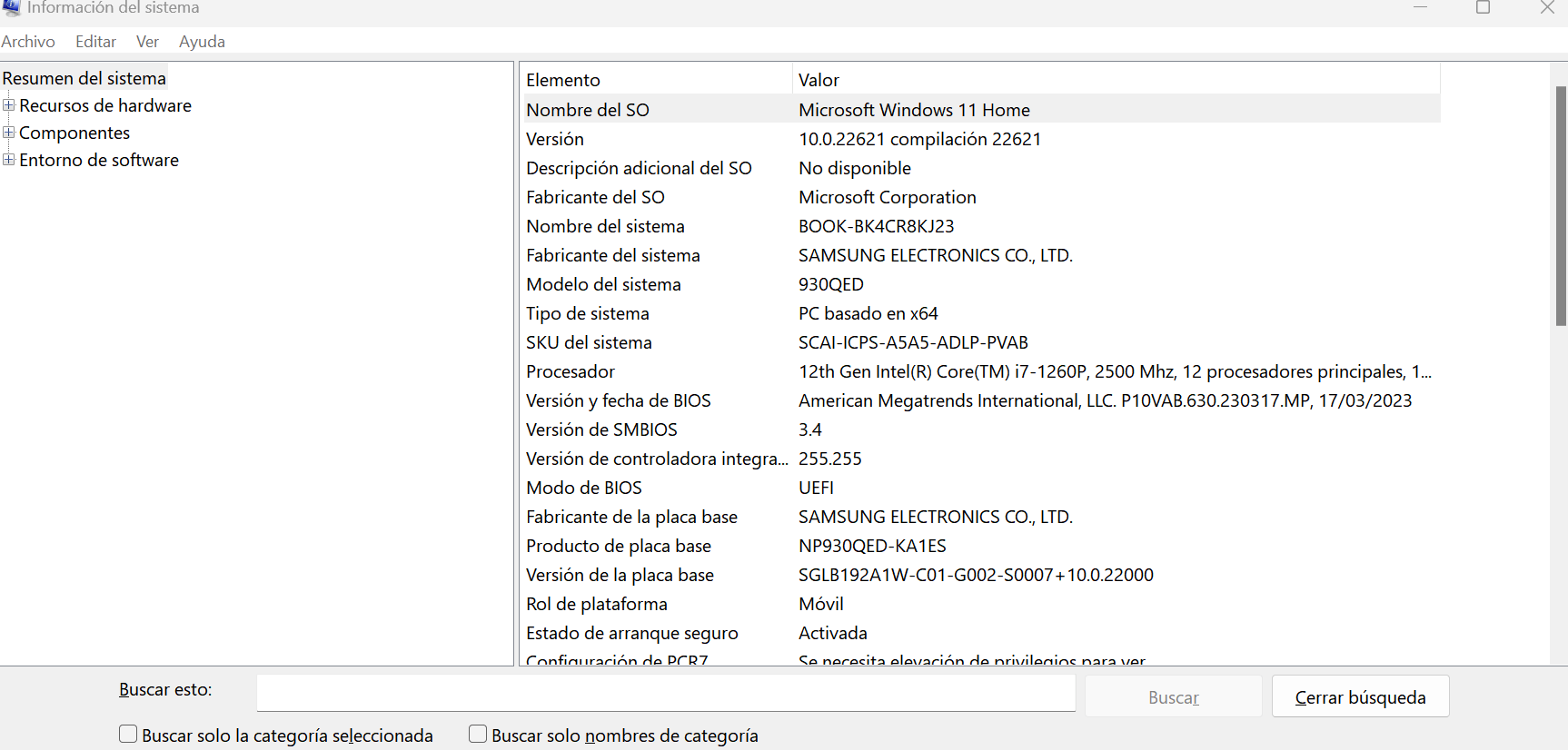
Task: Select the SKU del sistema row
Action: point(981,342)
